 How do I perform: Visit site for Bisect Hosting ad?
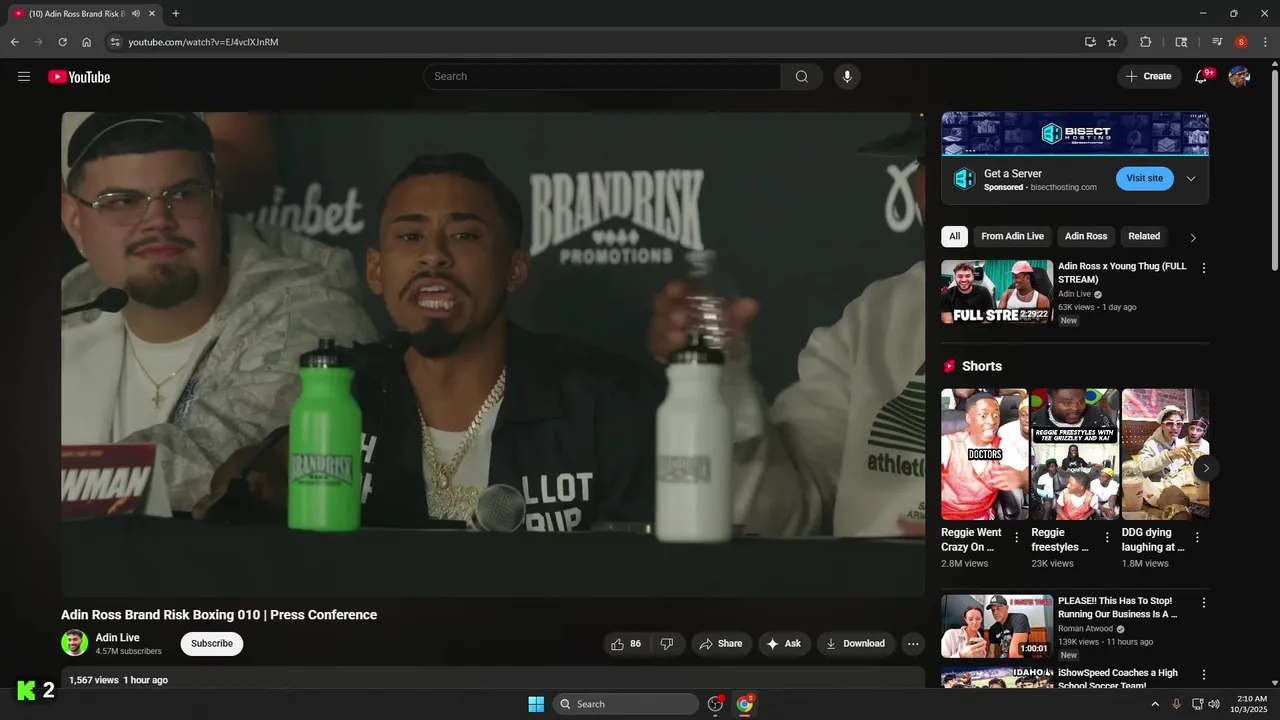point(1144,178)
